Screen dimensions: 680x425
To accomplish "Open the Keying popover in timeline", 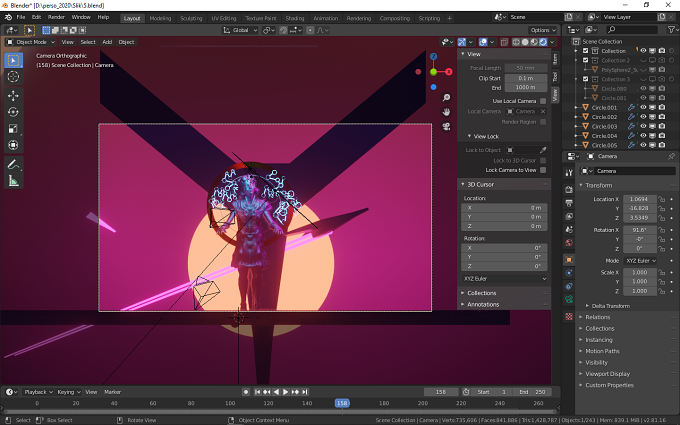I will click(x=69, y=392).
